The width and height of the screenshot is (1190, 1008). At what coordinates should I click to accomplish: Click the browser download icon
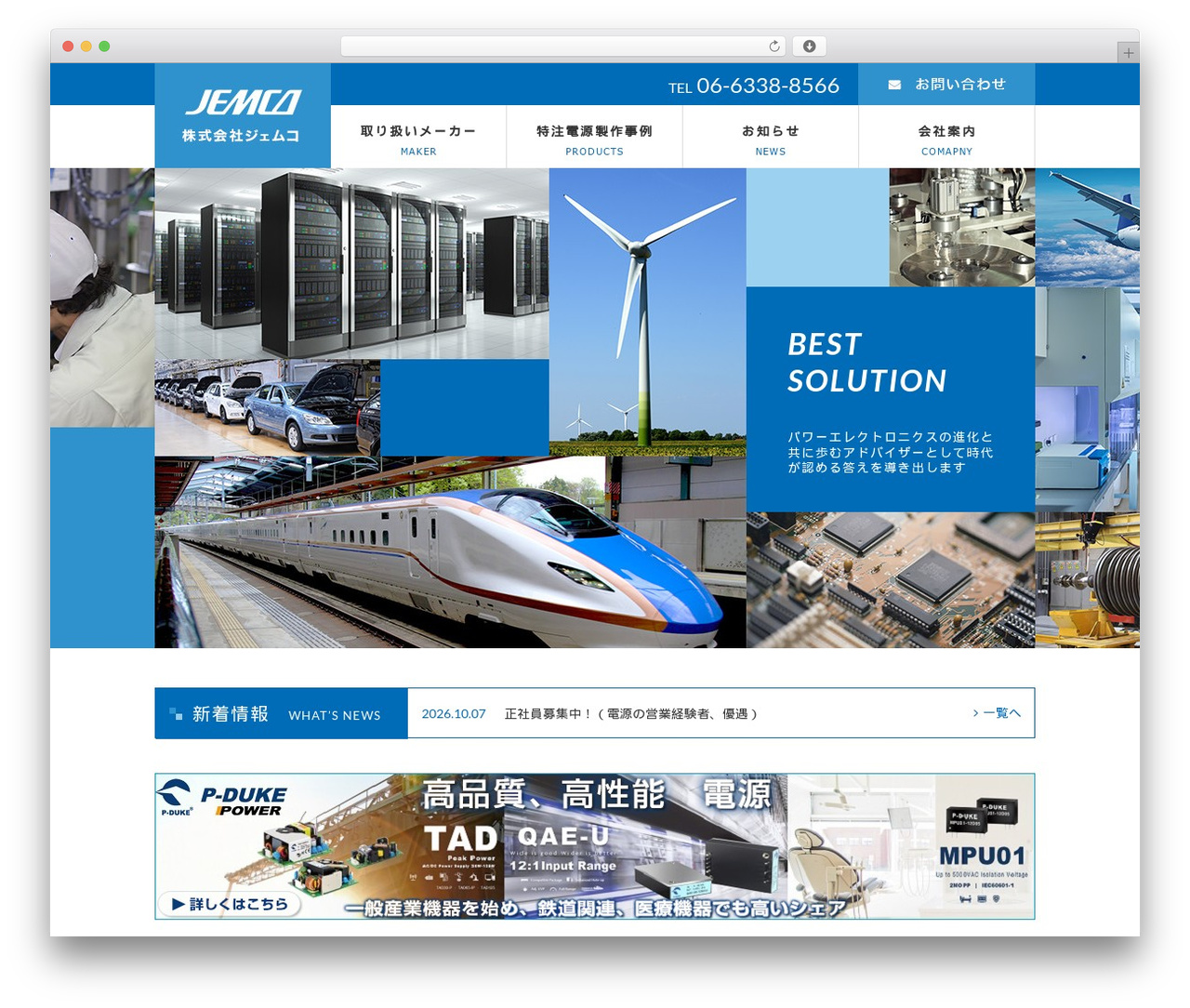point(809,46)
